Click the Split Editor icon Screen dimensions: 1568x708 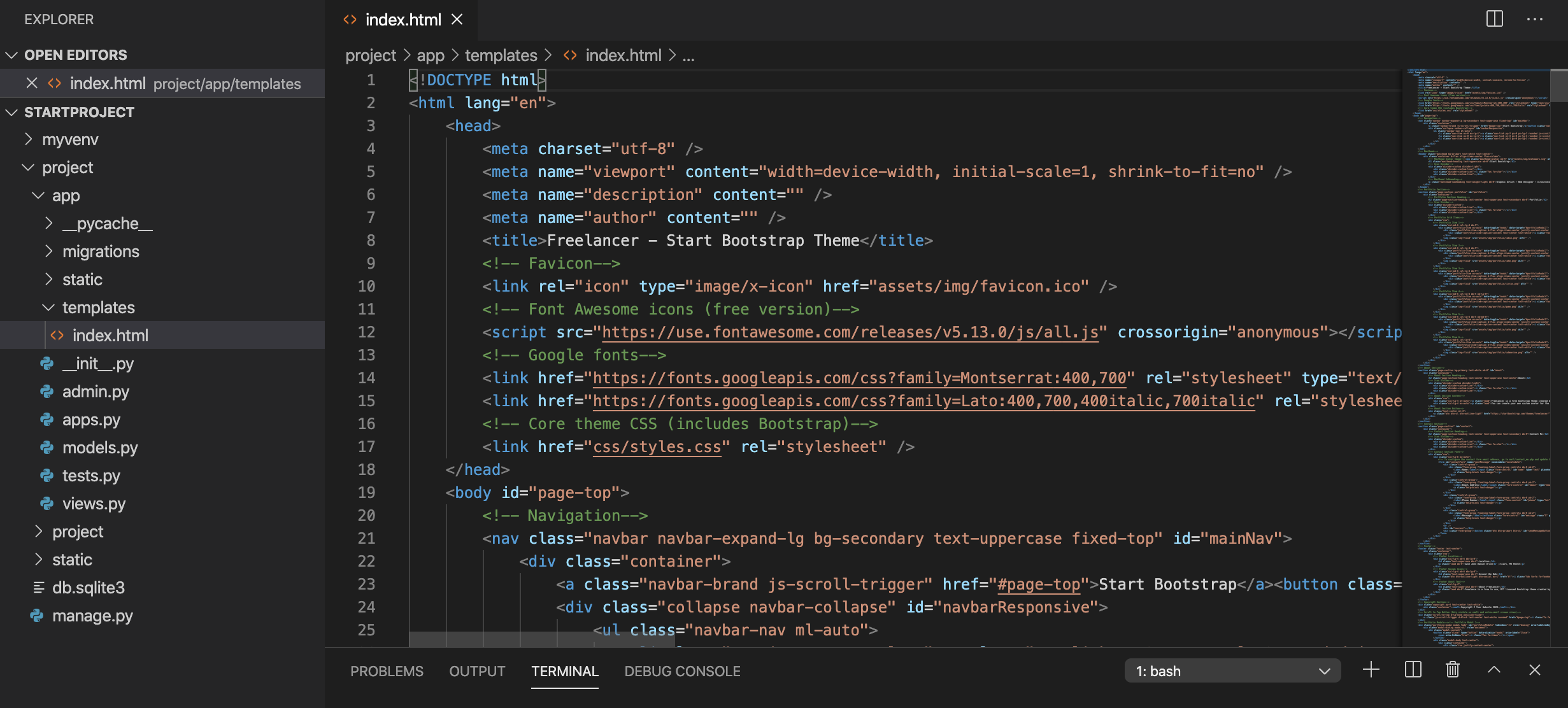(x=1494, y=19)
